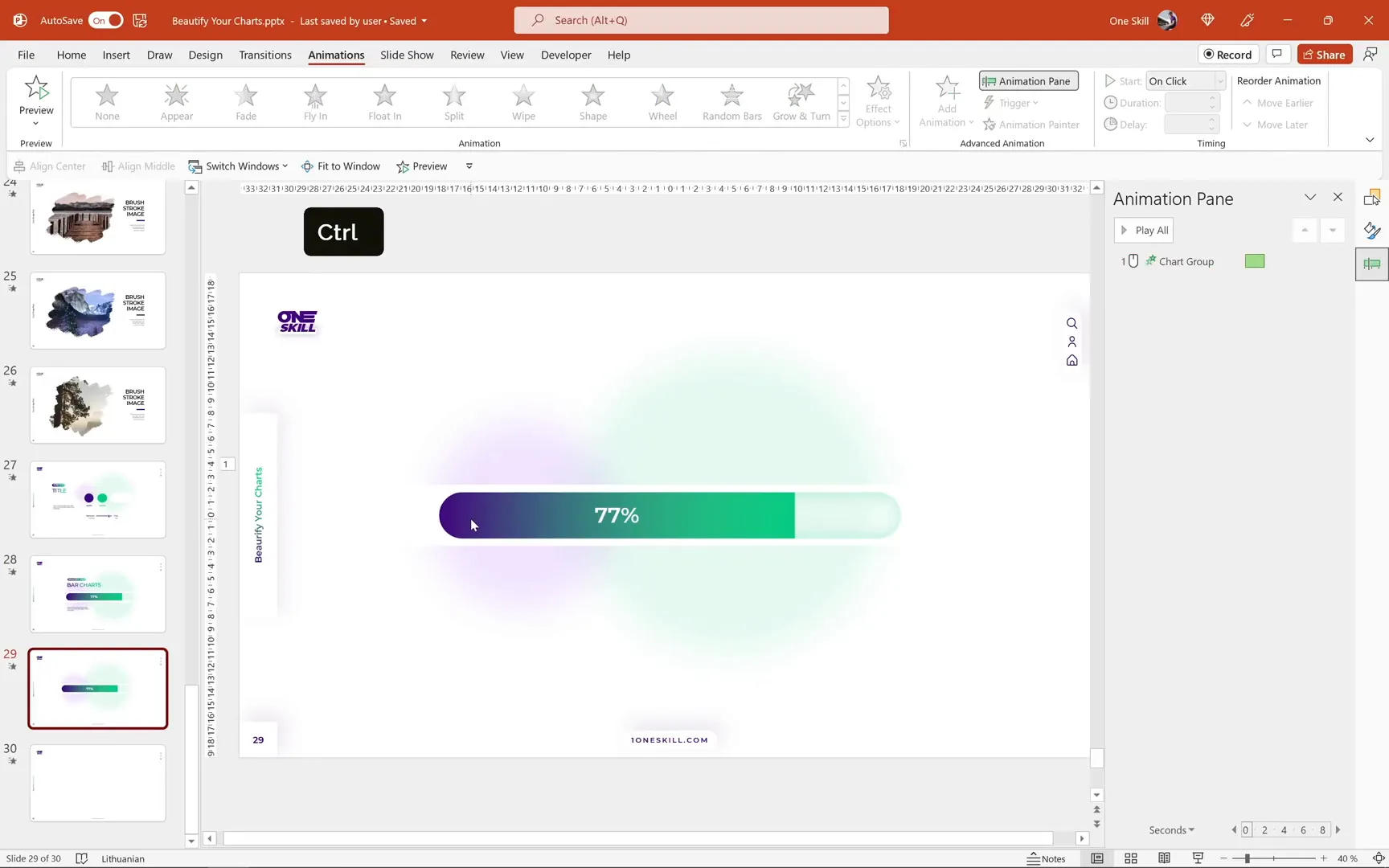1389x868 pixels.
Task: Switch to the Insert tab
Action: [x=117, y=55]
